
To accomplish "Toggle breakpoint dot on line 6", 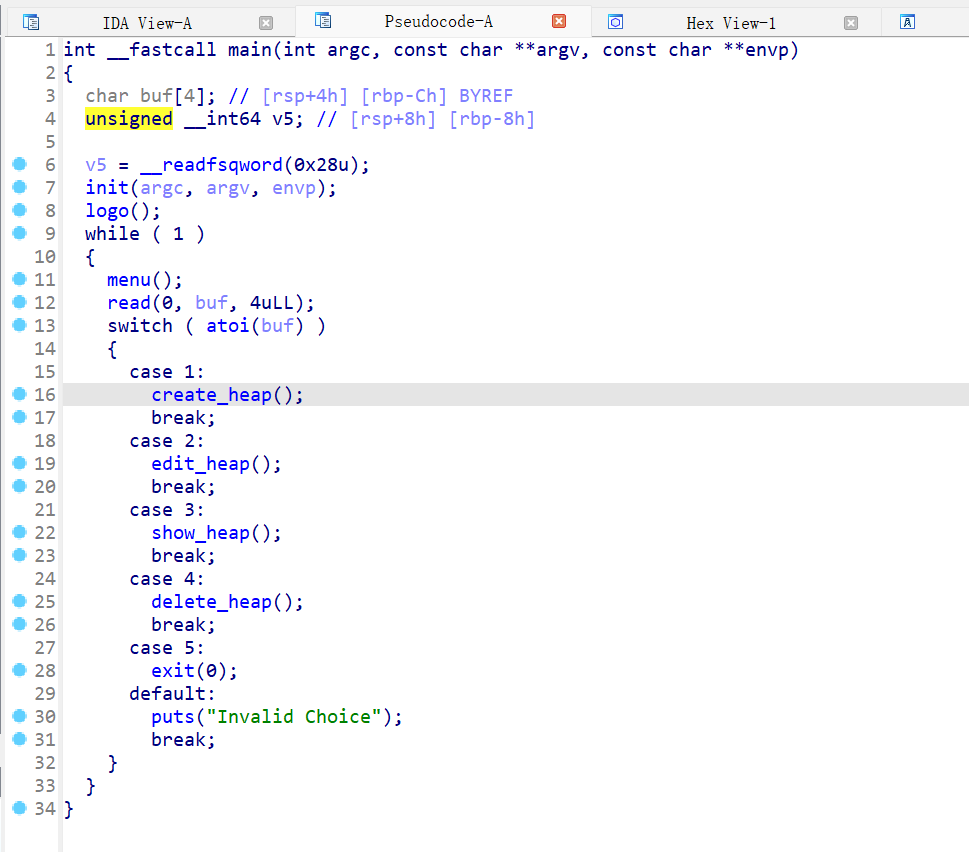I will tap(19, 165).
